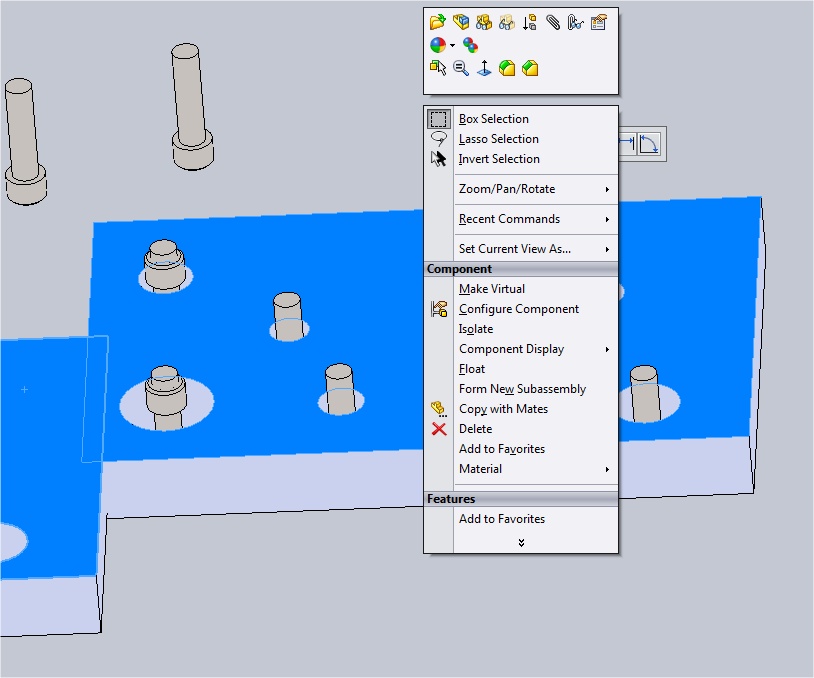Expand the menu with the double chevron

(x=521, y=543)
